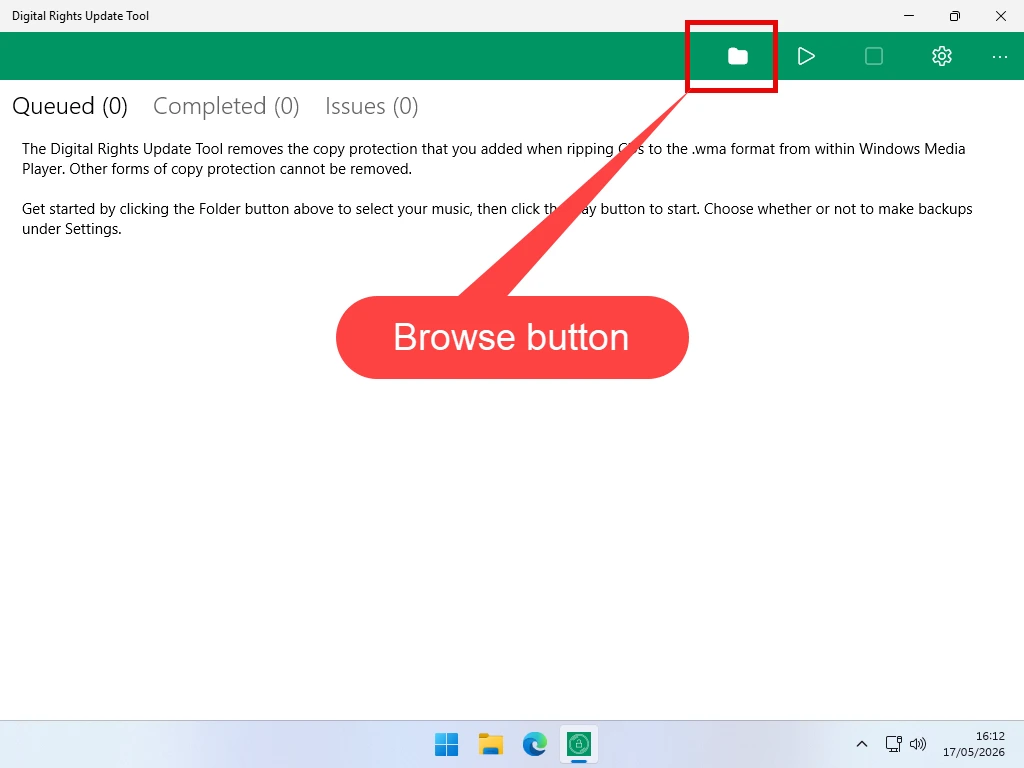
Task: Restore down the application window
Action: click(955, 16)
